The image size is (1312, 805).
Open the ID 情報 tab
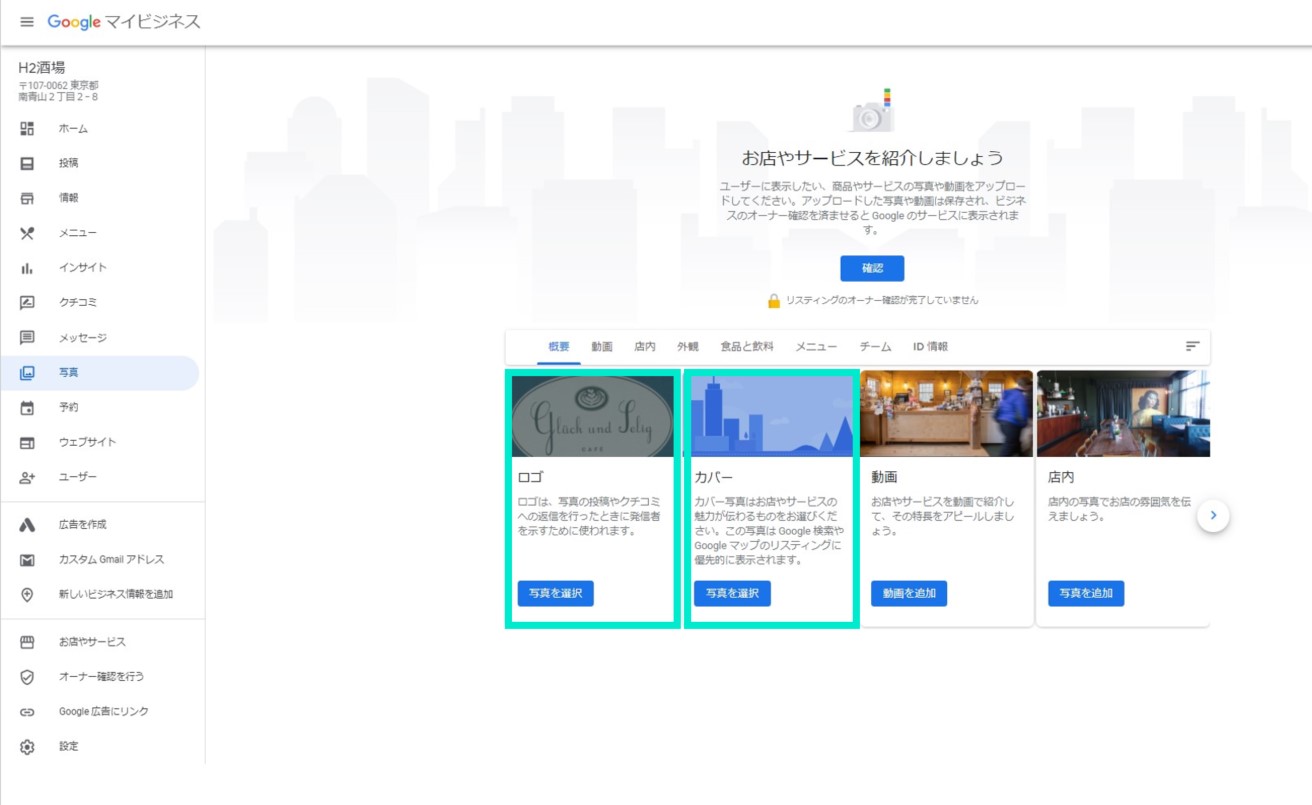point(930,347)
